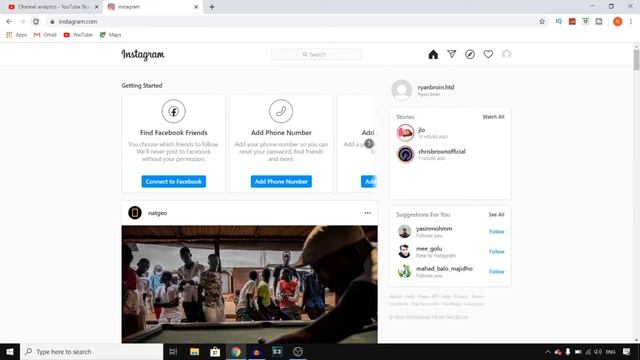Reload the page with refresh icon
640x360 pixels.
pyautogui.click(x=36, y=22)
